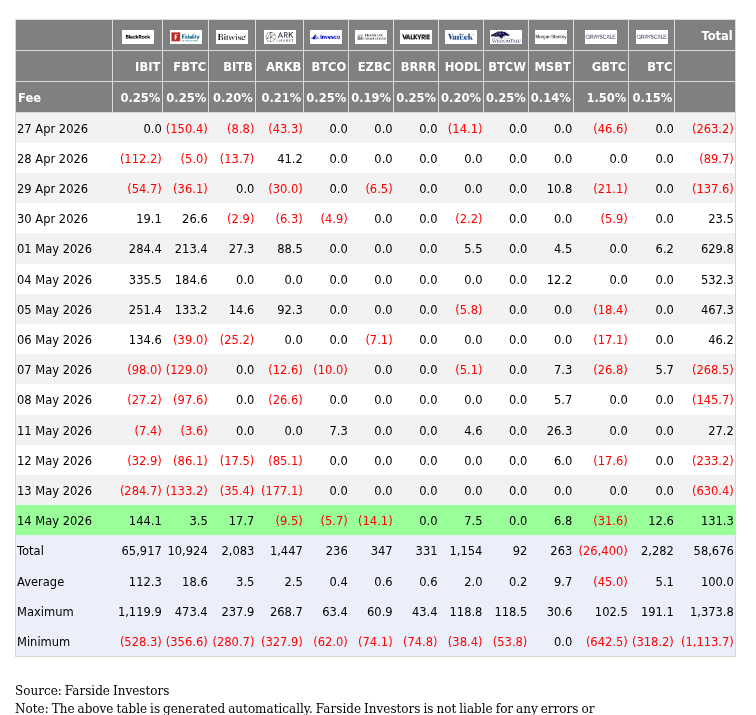
Task: Click the (150.4) FBTC value on 27 Apr
Action: (187, 129)
